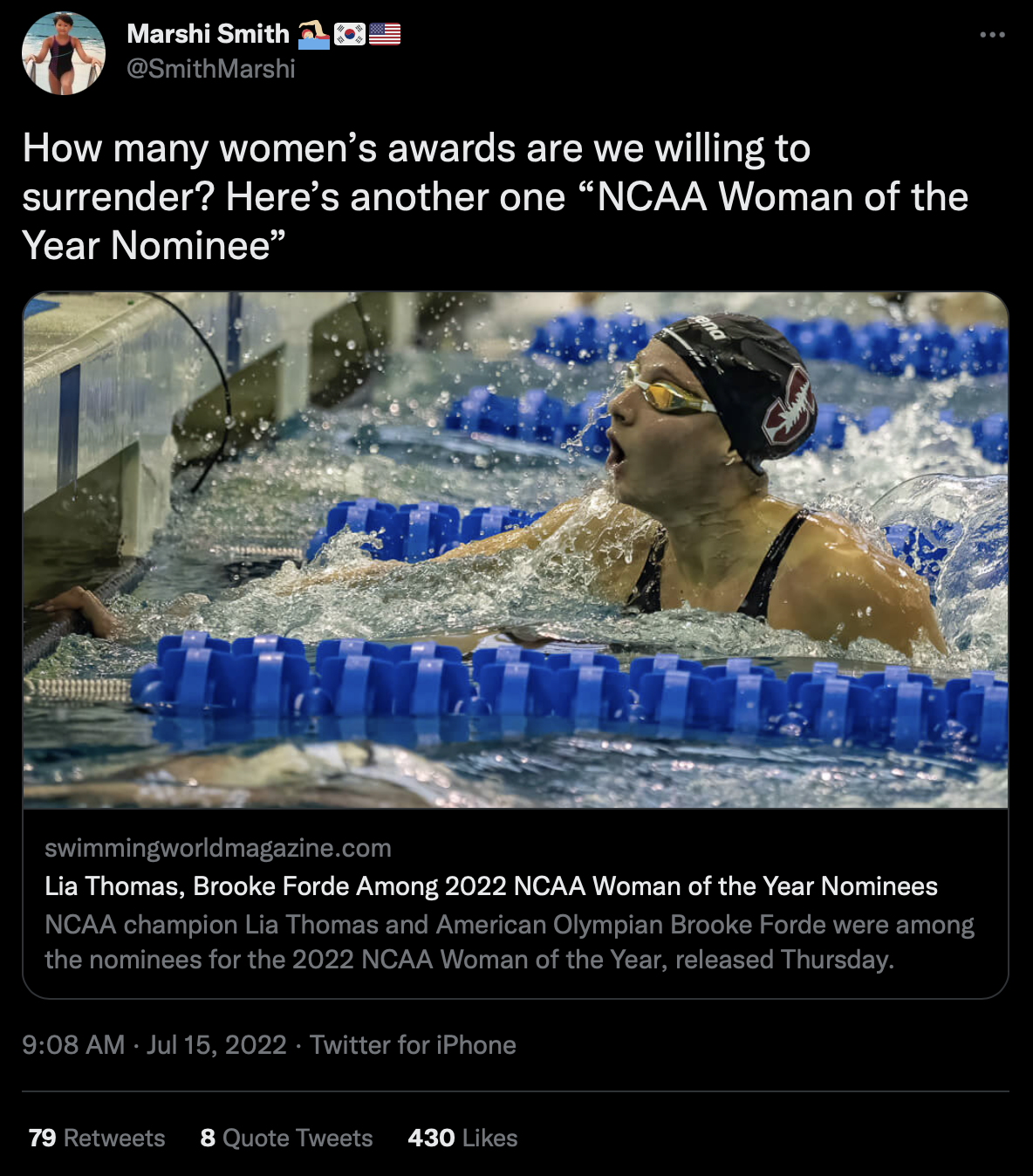The height and width of the screenshot is (1176, 1033).
Task: Open the swimmer photo link preview
Action: 516,550
